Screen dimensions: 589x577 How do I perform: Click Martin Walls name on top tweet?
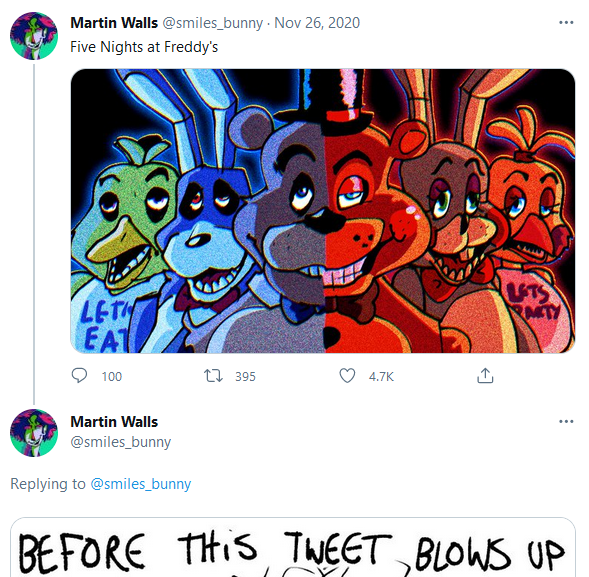pyautogui.click(x=114, y=23)
